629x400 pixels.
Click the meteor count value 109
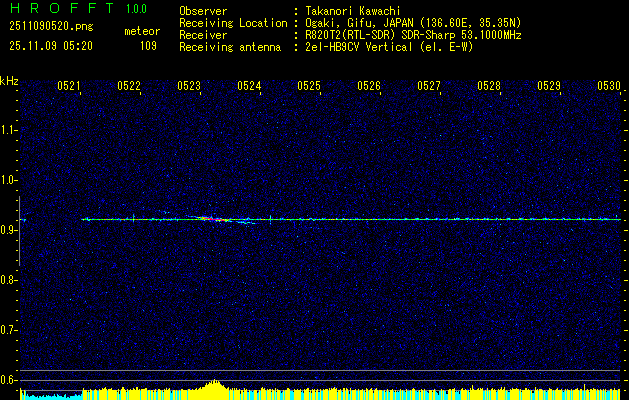148,45
